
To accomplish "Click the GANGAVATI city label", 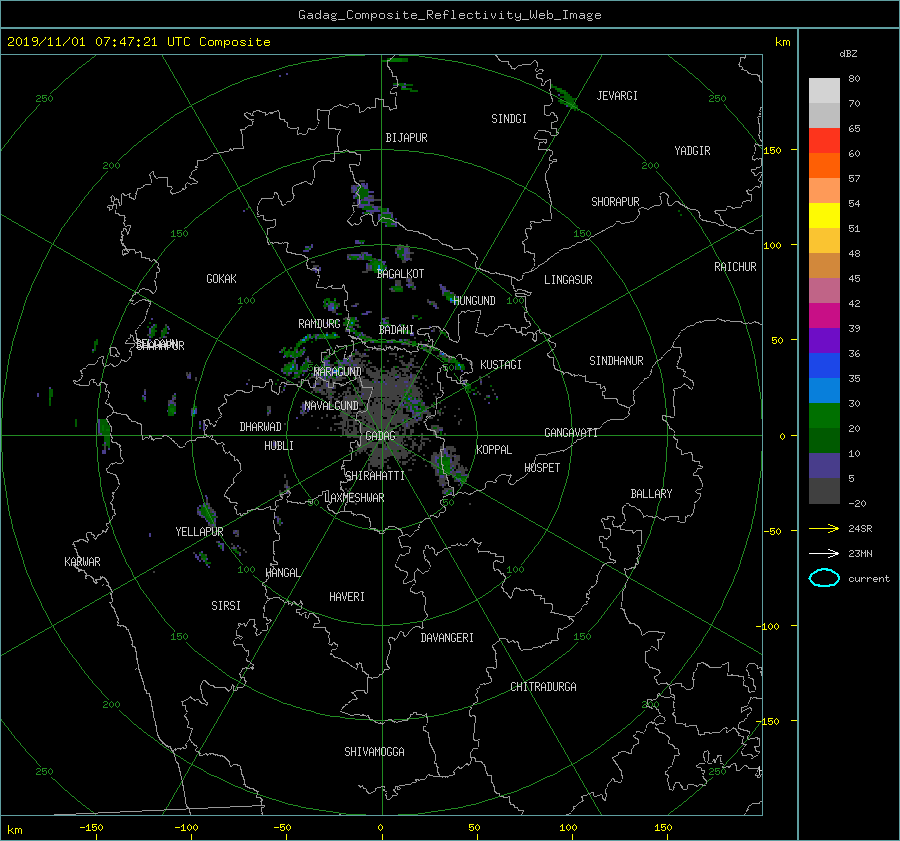I will (571, 433).
